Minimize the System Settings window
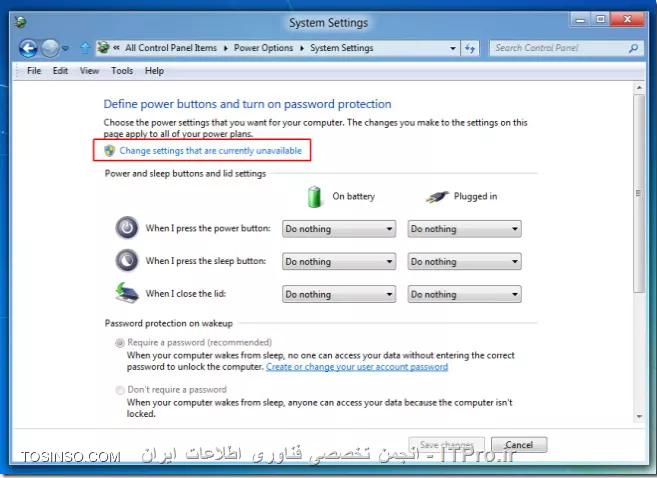657x478 pixels. 580,20
